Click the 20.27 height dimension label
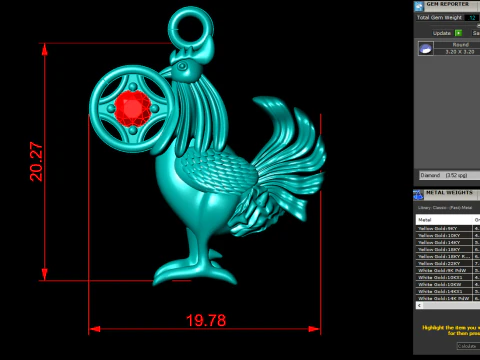480x360 pixels. point(36,162)
